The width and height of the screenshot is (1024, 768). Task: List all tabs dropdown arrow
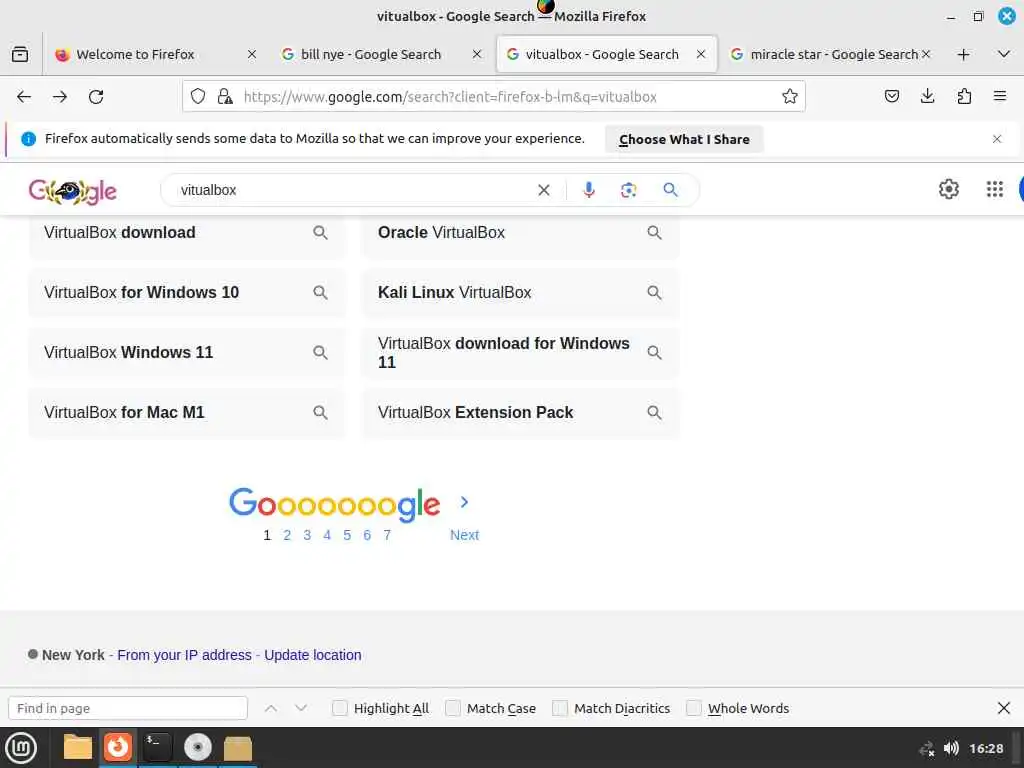[1004, 54]
